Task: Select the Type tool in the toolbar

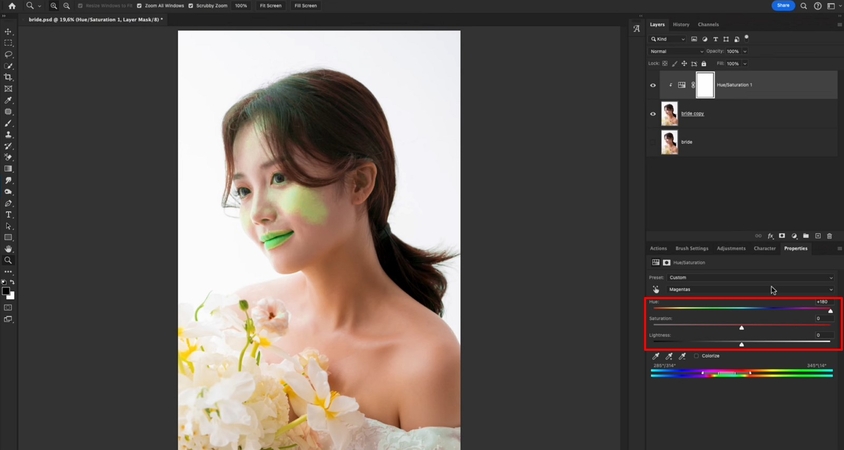Action: point(9,214)
